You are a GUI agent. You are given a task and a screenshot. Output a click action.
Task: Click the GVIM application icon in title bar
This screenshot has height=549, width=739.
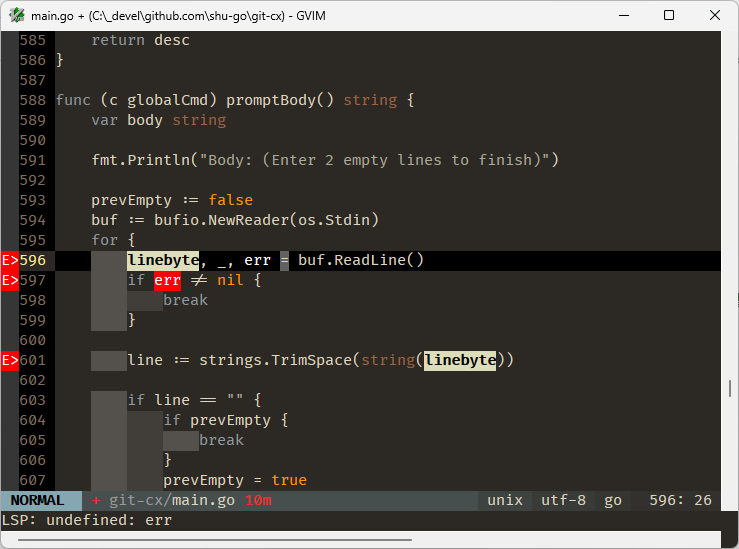(x=16, y=15)
